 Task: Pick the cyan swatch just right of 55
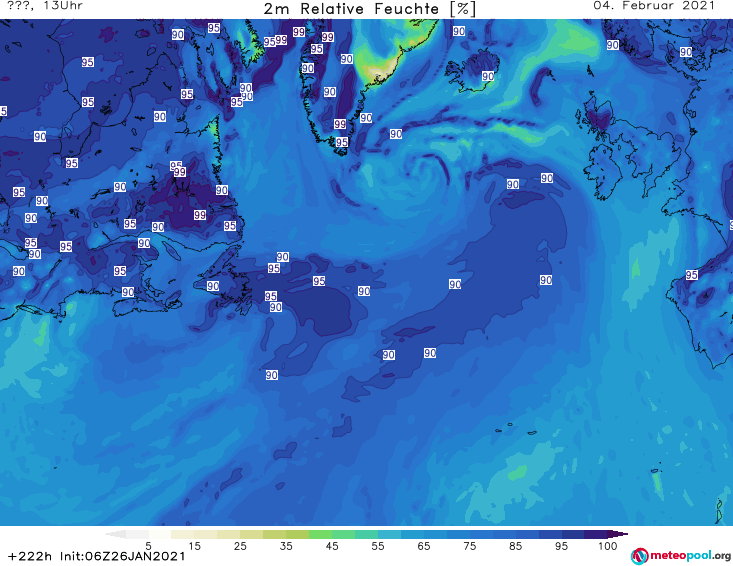[x=389, y=534]
